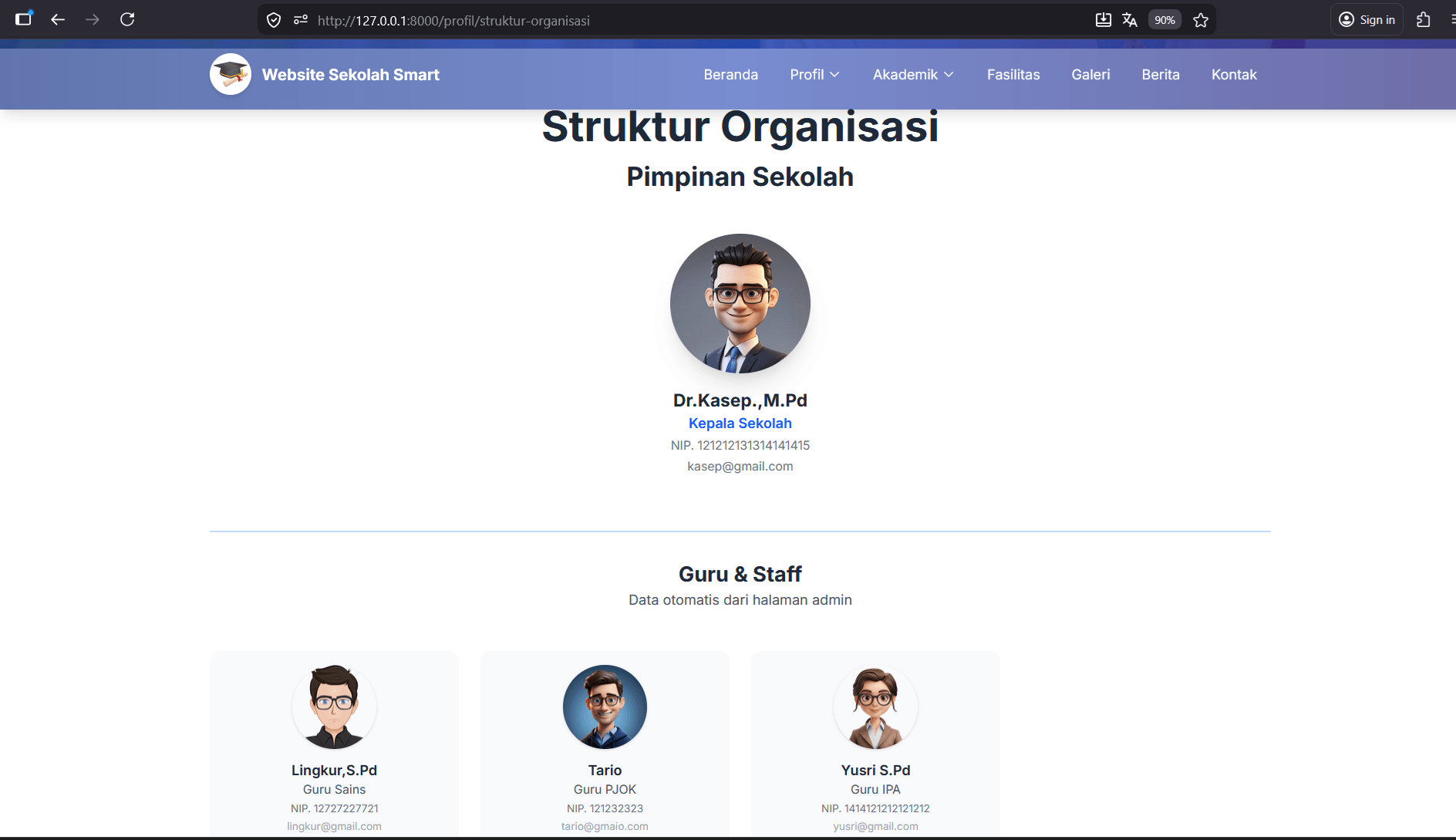This screenshot has width=1456, height=840.
Task: Open the tab overview icon in the browser
Action: point(24,19)
